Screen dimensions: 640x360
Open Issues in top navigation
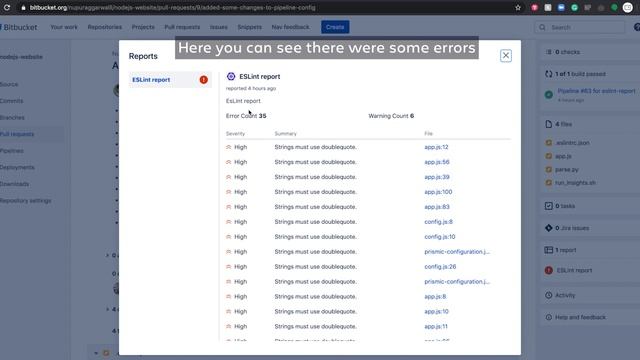[218, 27]
